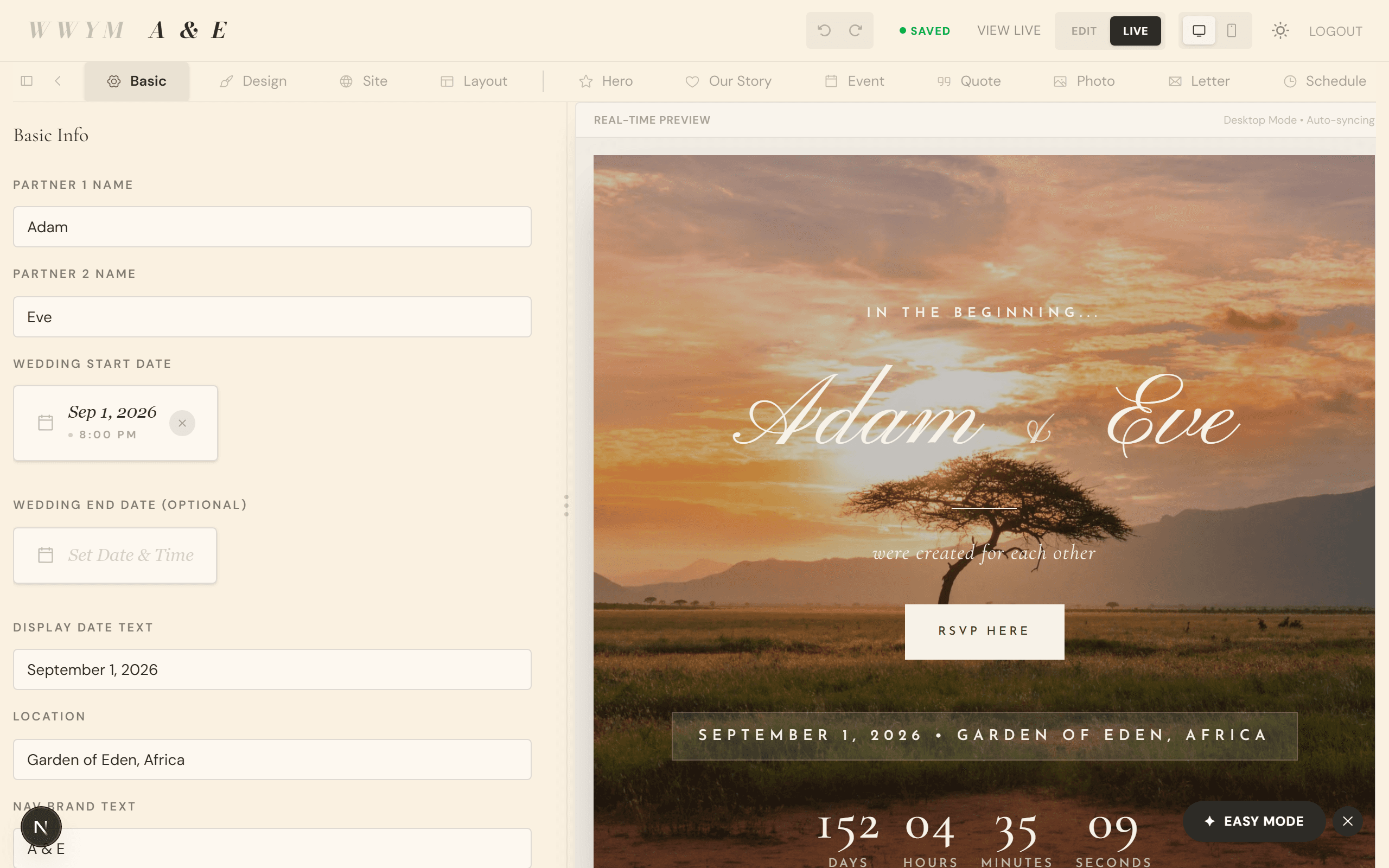
Task: Switch preview to desktop with monitor icon
Action: coord(1199,30)
